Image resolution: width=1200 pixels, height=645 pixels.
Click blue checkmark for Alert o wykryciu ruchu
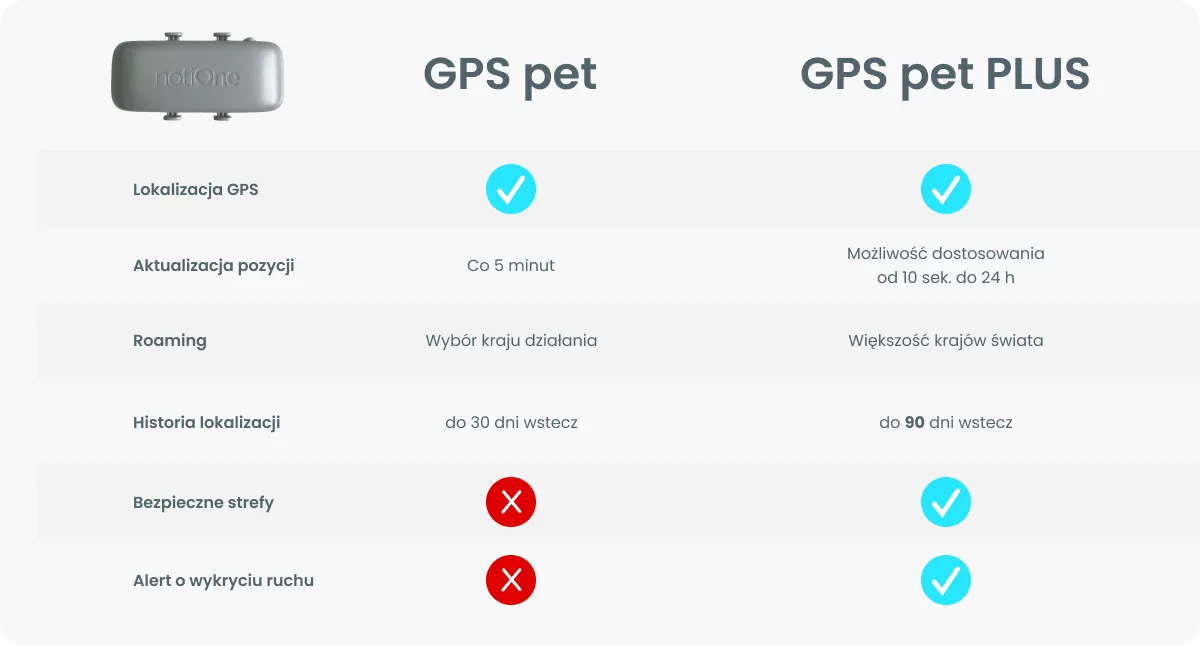pos(946,580)
